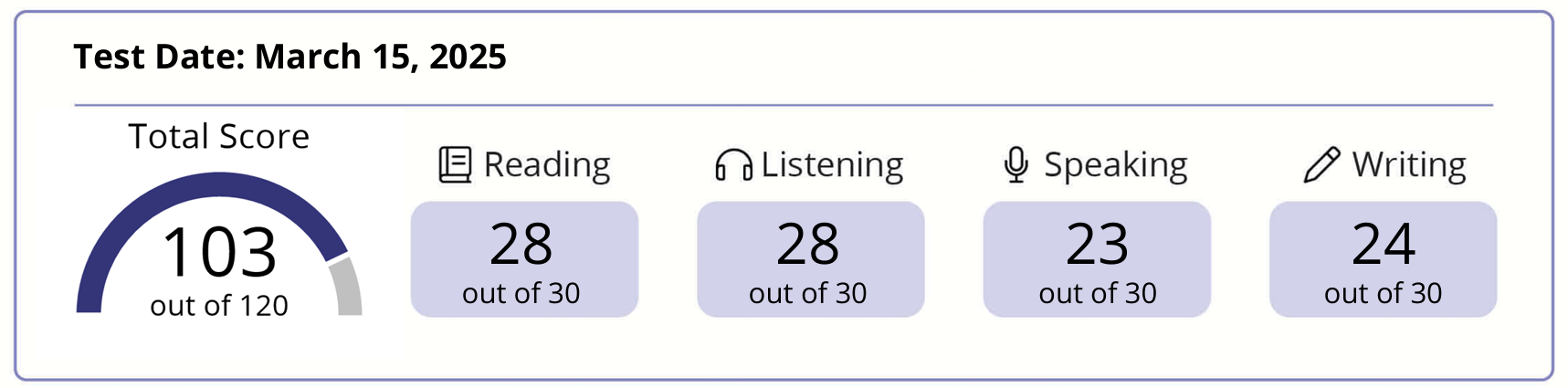
Task: Select the Reading label
Action: point(547,165)
